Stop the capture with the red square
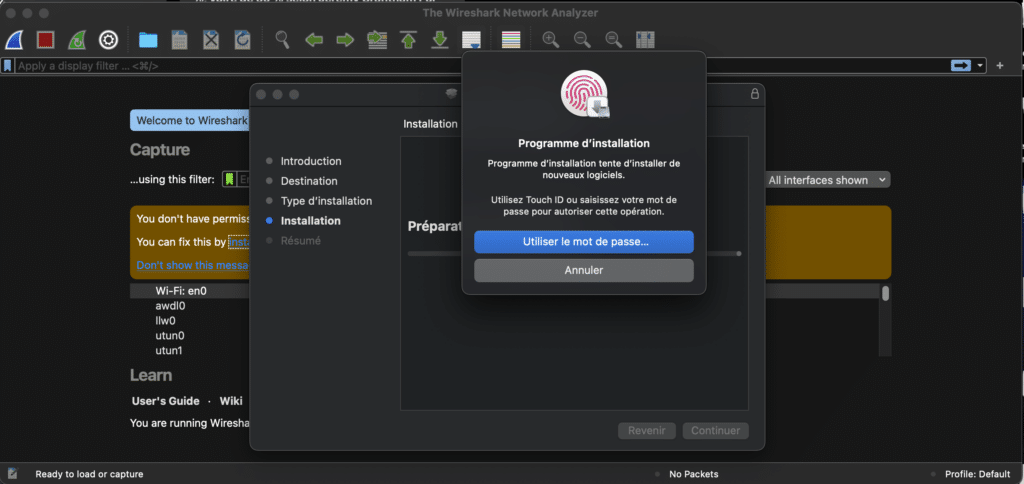1024x484 pixels. pyautogui.click(x=45, y=40)
